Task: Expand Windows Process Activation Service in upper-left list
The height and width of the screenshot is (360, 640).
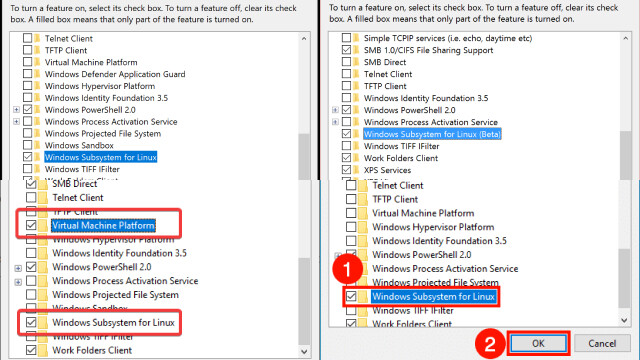Action: click(16, 122)
